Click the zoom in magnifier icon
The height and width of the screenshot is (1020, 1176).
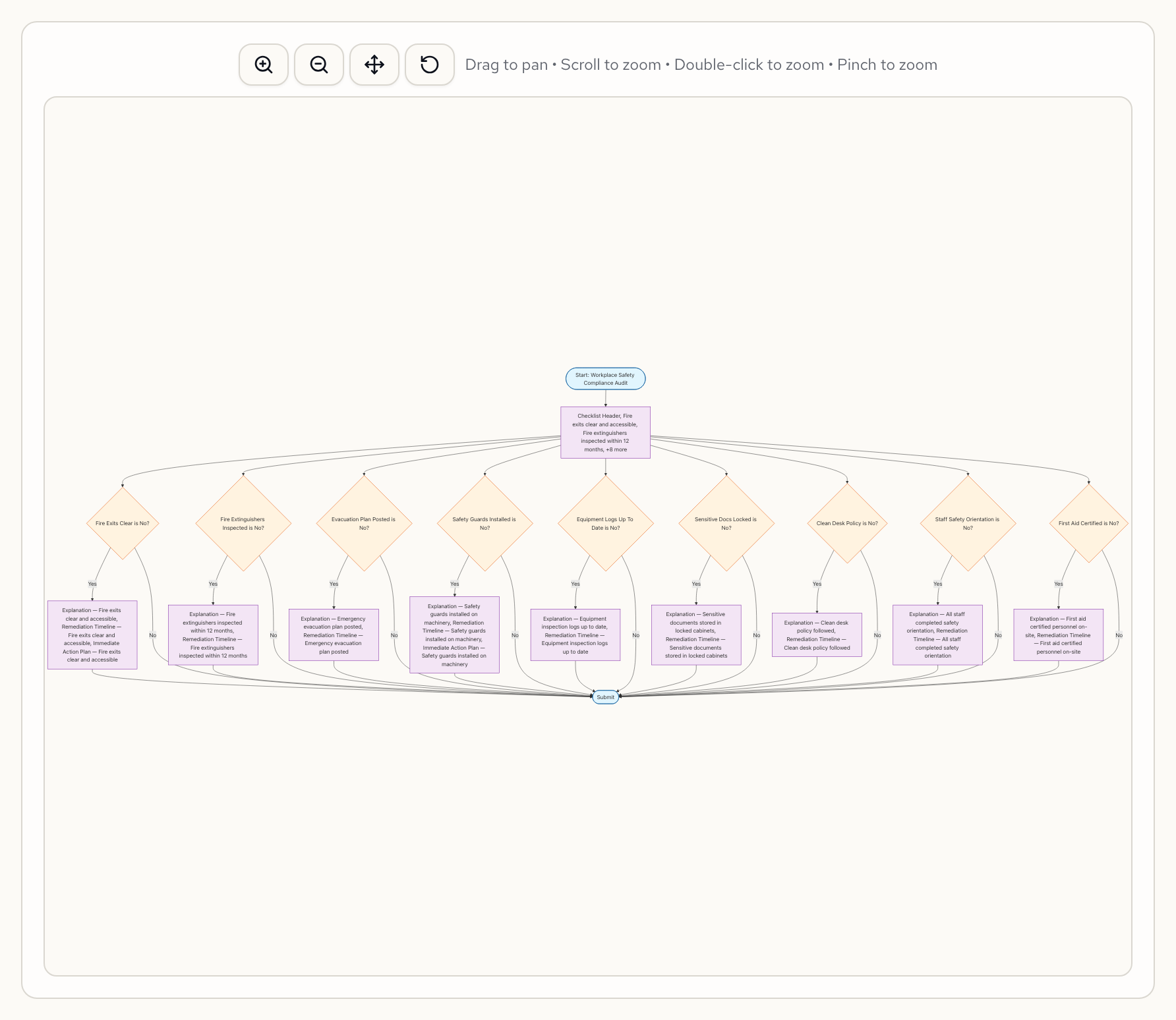coord(264,65)
